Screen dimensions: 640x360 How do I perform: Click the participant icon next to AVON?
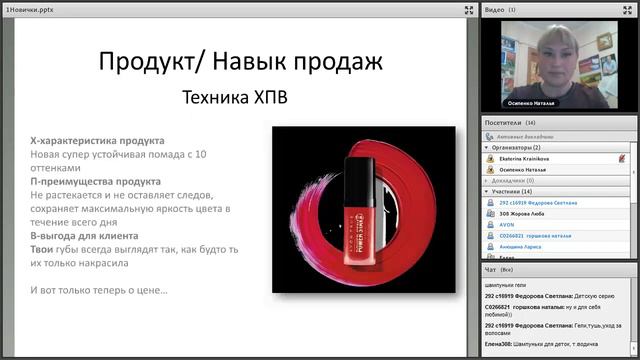point(490,224)
